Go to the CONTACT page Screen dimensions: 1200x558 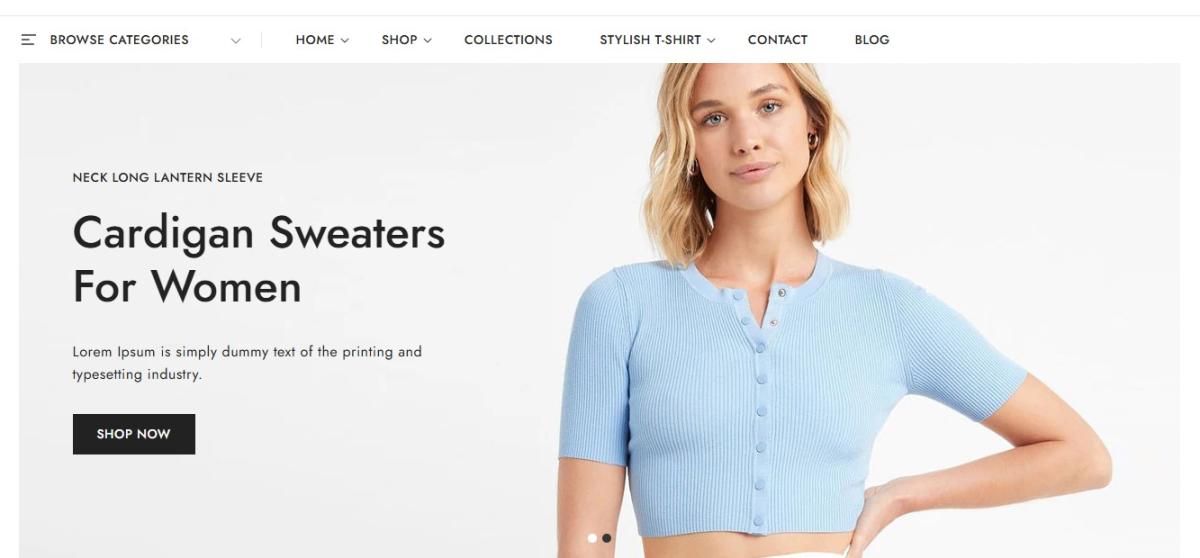point(777,40)
